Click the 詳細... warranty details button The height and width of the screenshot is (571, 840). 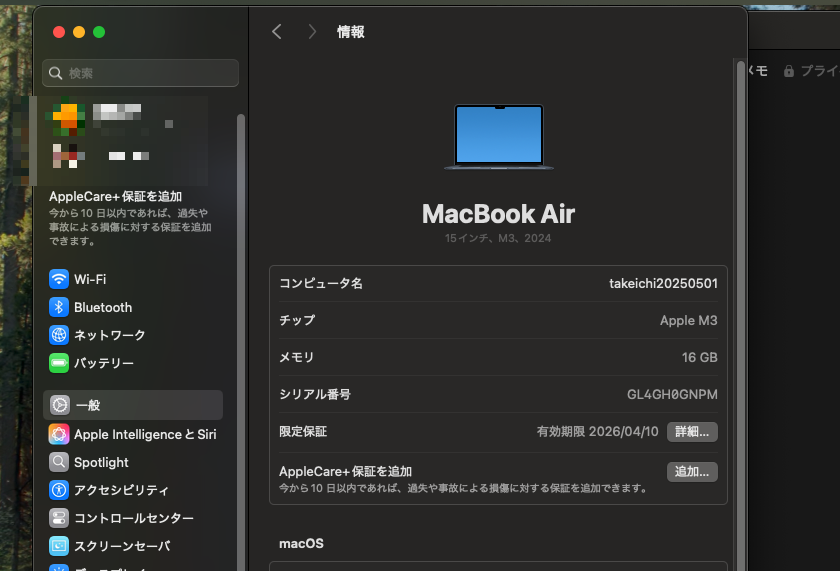692,432
